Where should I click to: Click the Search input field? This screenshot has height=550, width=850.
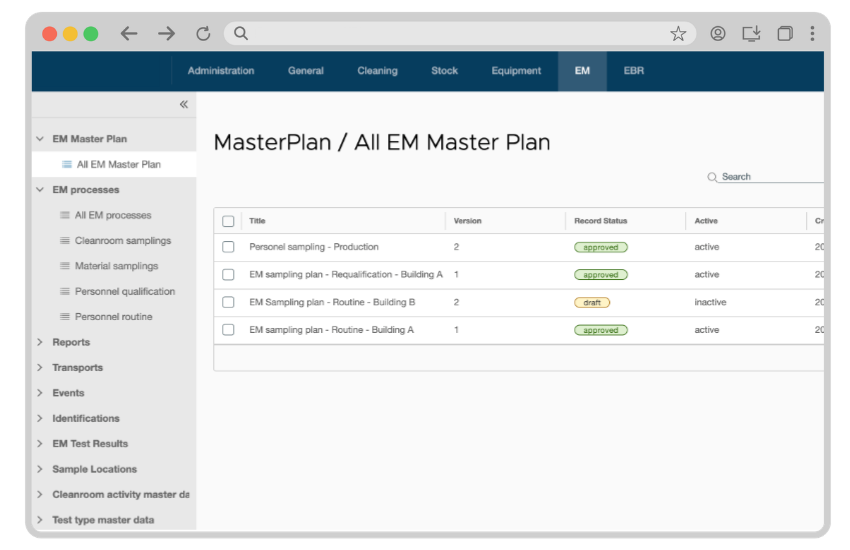coord(770,177)
